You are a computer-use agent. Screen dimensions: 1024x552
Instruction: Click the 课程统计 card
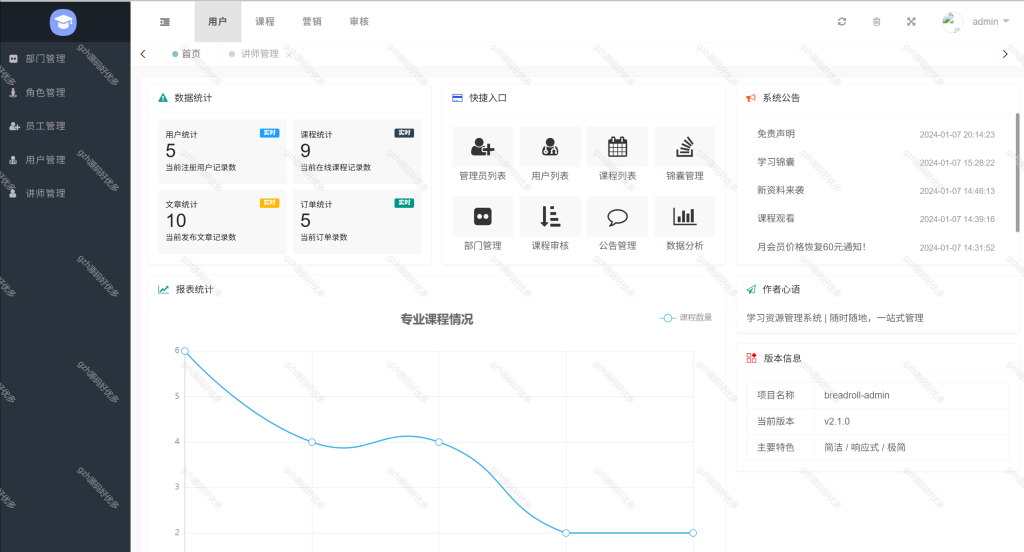click(x=357, y=152)
